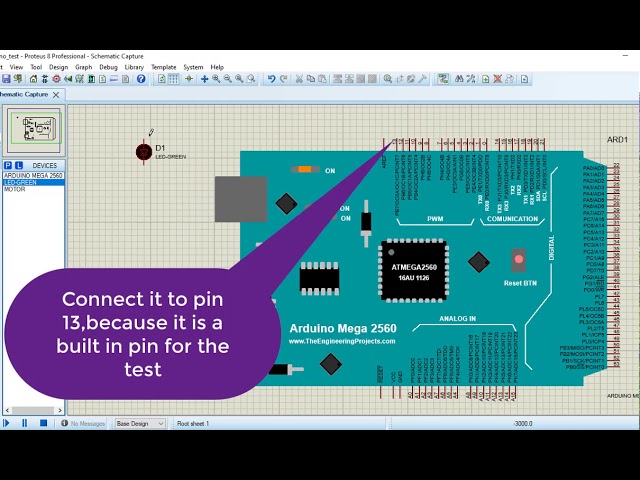
Task: Click the Cut scissors icon
Action: click(299, 79)
